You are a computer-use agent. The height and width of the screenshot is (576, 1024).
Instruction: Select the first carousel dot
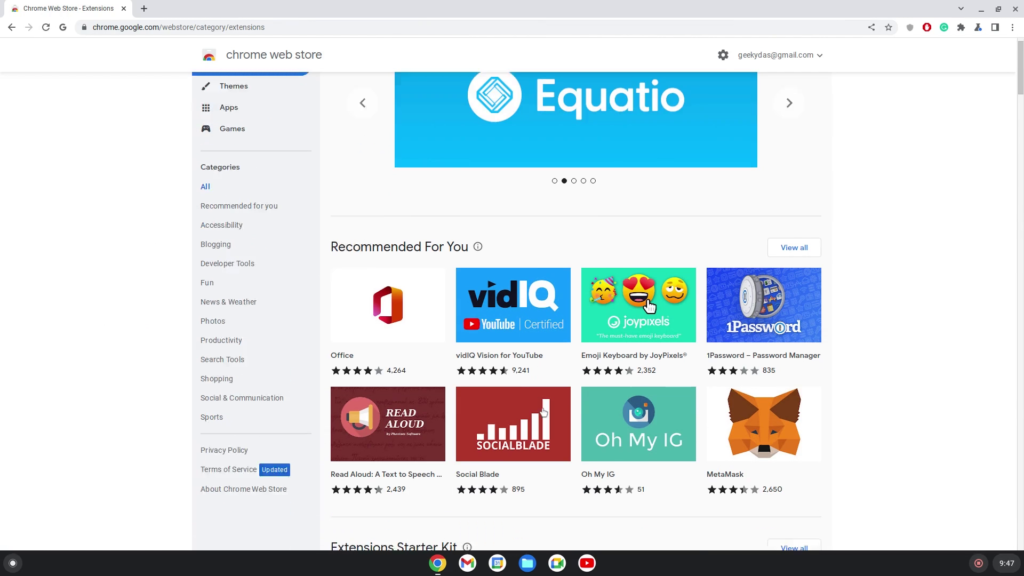point(554,181)
